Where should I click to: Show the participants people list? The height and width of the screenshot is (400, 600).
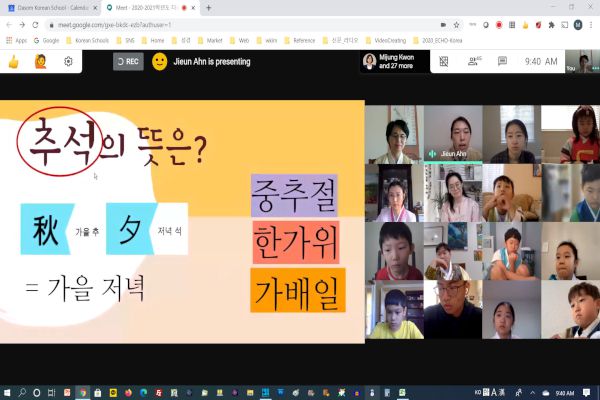473,62
